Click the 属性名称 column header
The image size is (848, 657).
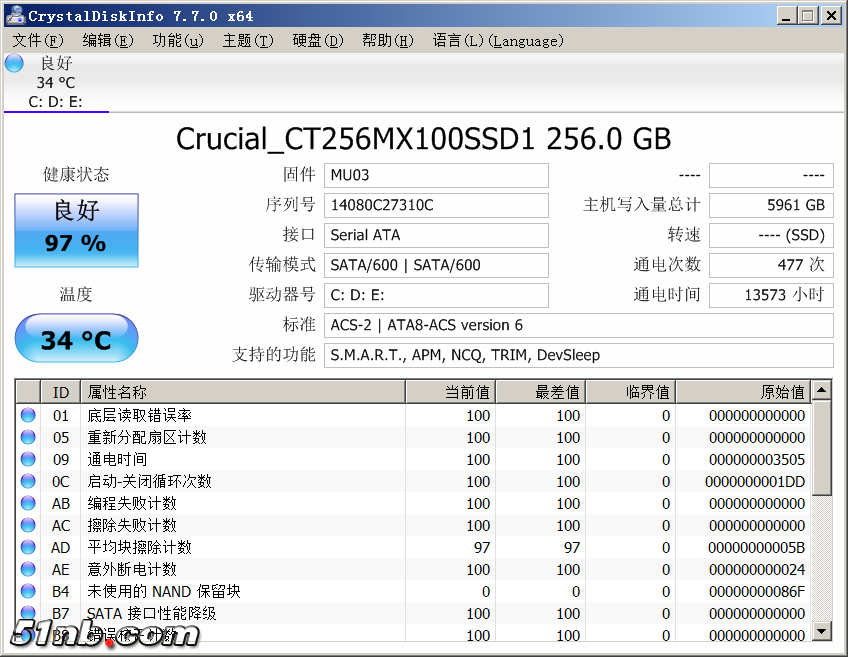pos(243,391)
